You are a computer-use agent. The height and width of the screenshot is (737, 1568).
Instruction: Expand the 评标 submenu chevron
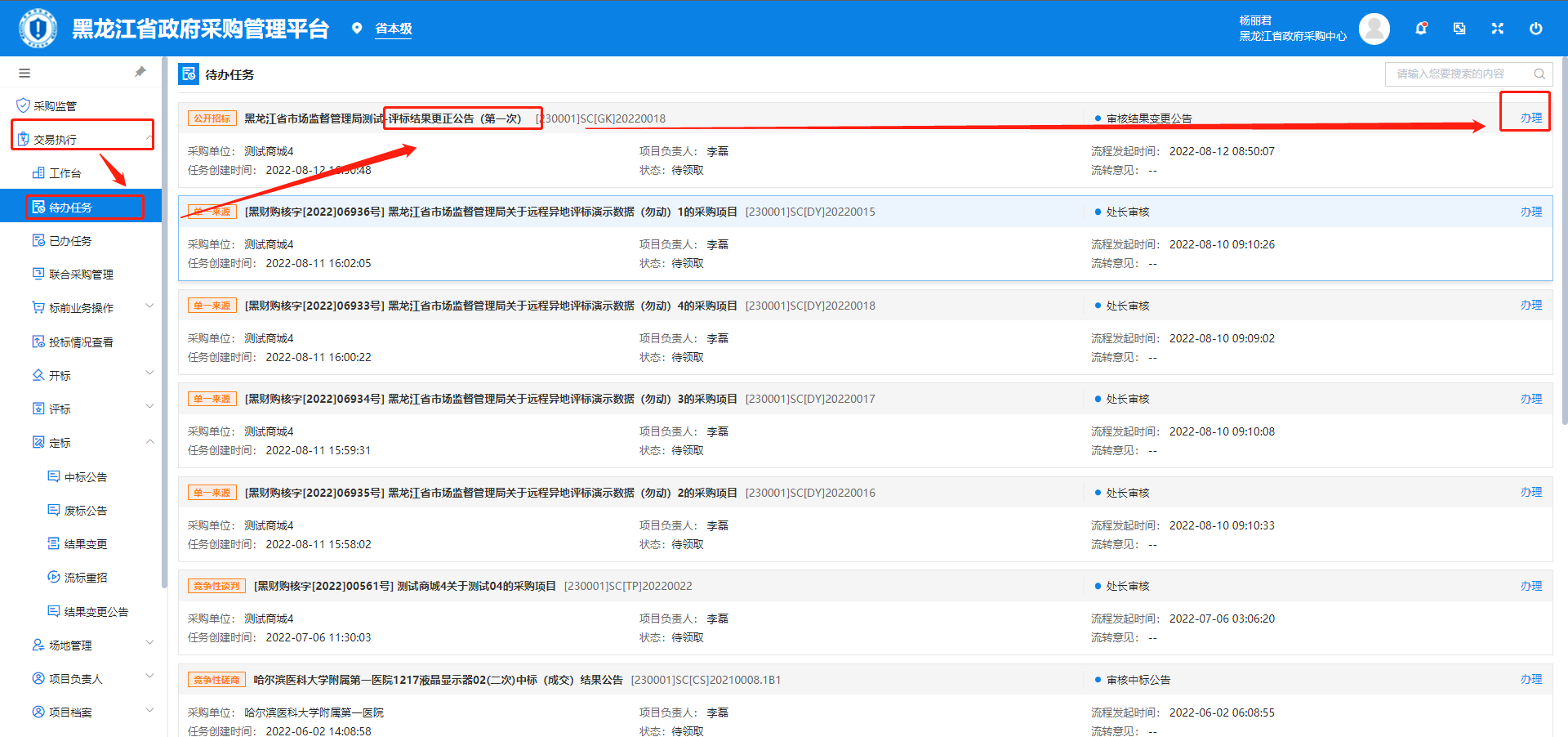coord(149,407)
